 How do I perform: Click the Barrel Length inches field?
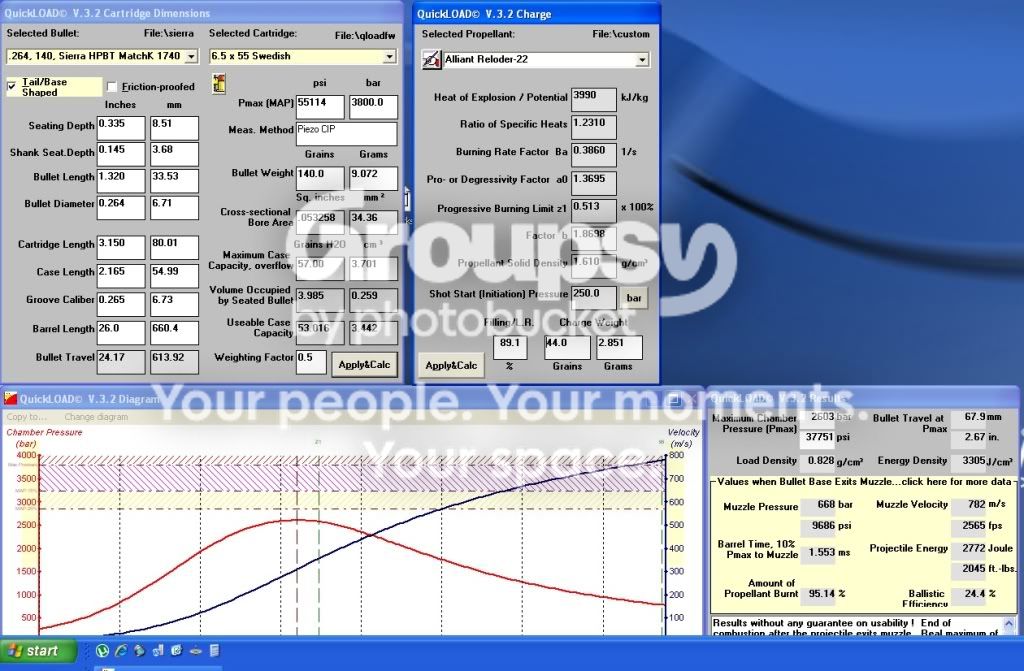pos(121,333)
